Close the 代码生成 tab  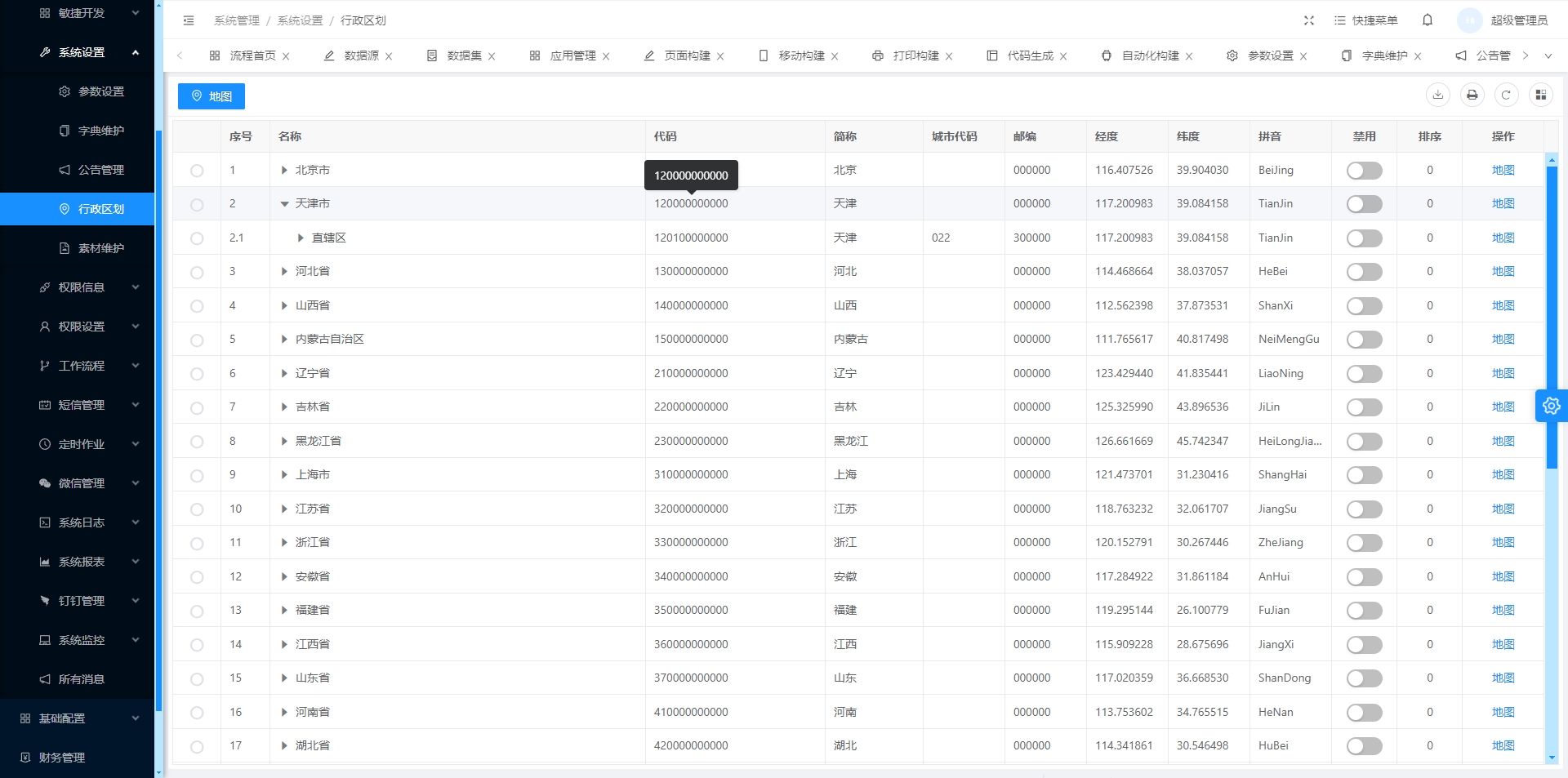[x=1063, y=56]
